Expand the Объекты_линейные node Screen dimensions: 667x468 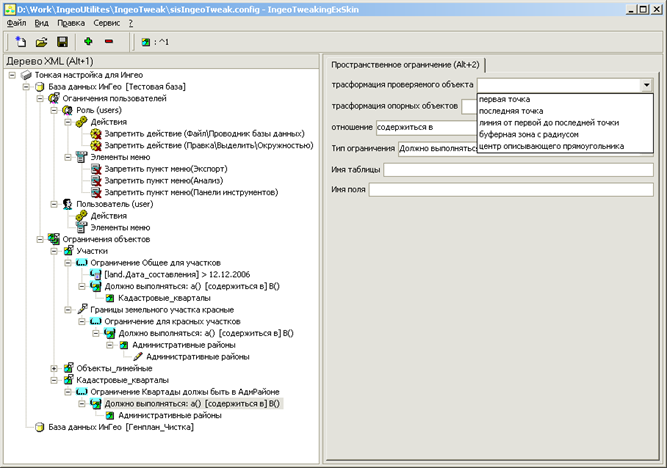point(54,368)
